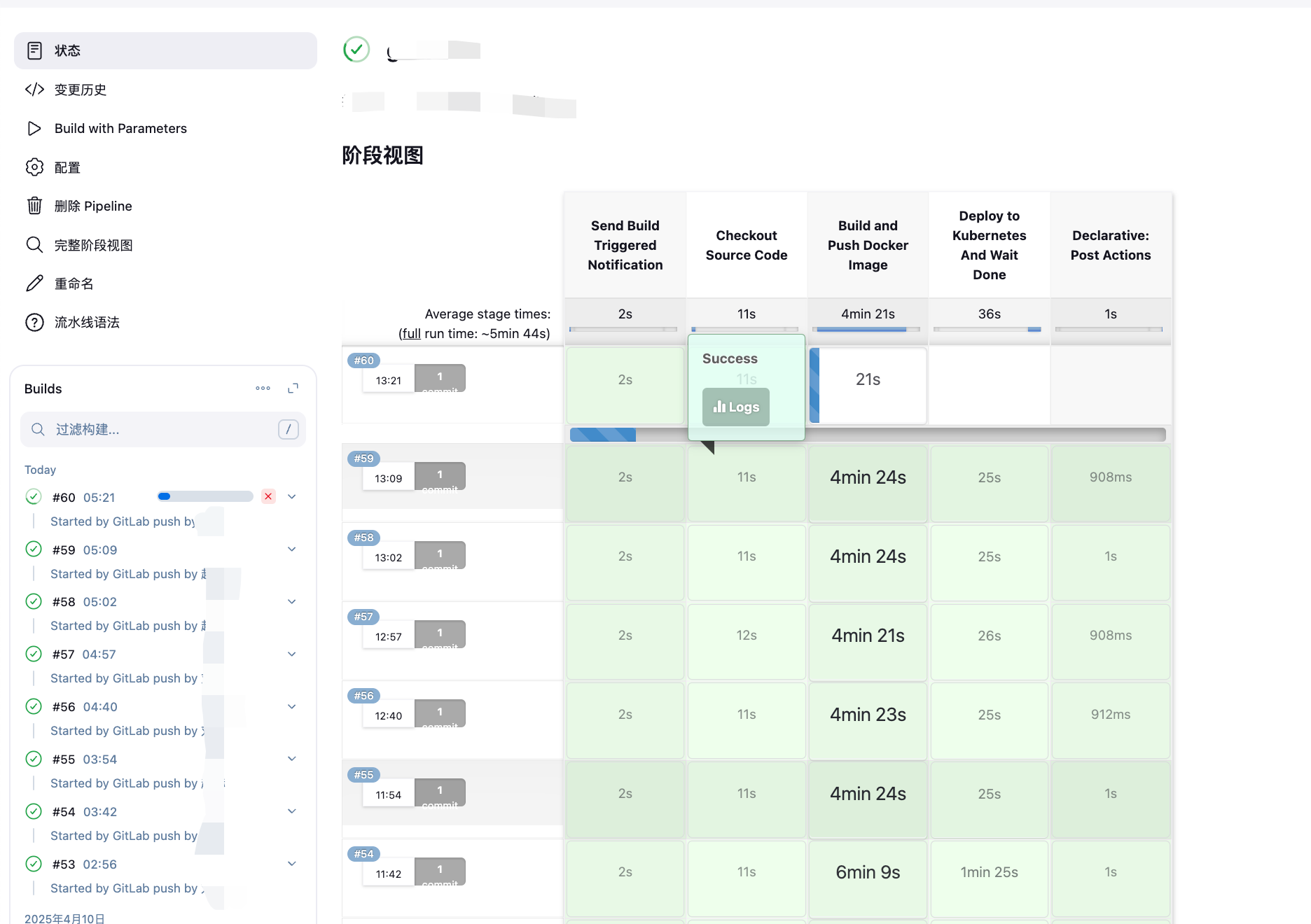Click the Build with Parameters play icon
The width and height of the screenshot is (1311, 924).
[x=34, y=128]
